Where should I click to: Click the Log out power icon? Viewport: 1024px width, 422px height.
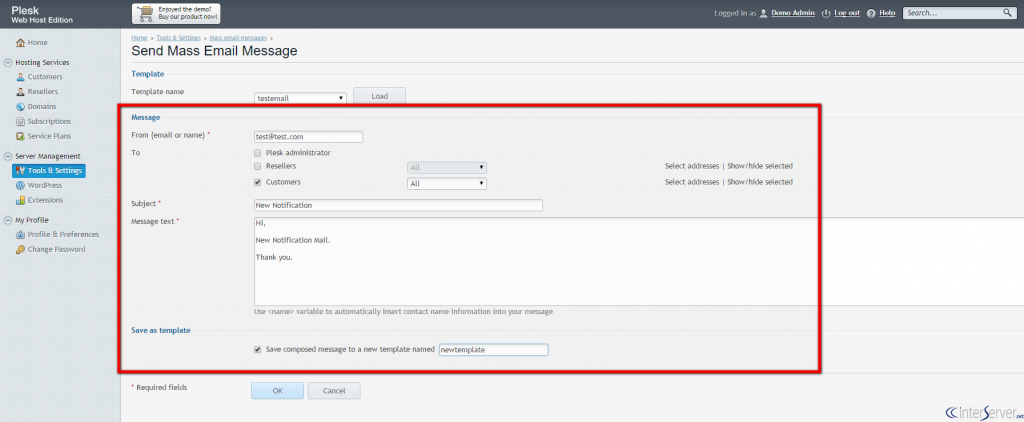click(x=826, y=13)
